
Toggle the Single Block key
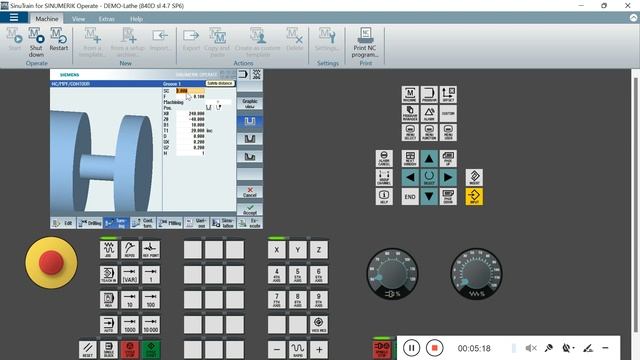pyautogui.click(x=109, y=350)
